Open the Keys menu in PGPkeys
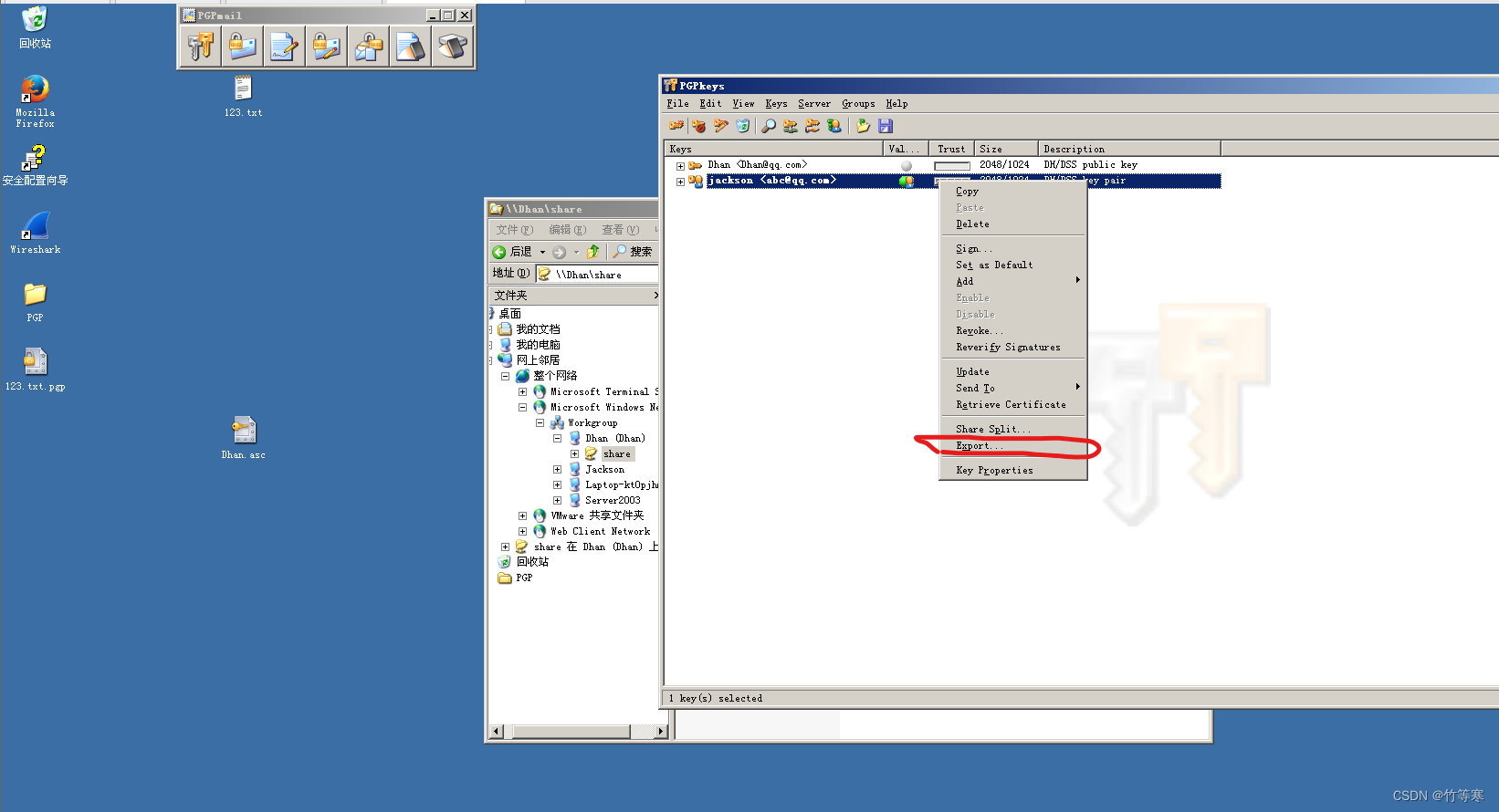The height and width of the screenshot is (812, 1499). point(776,104)
